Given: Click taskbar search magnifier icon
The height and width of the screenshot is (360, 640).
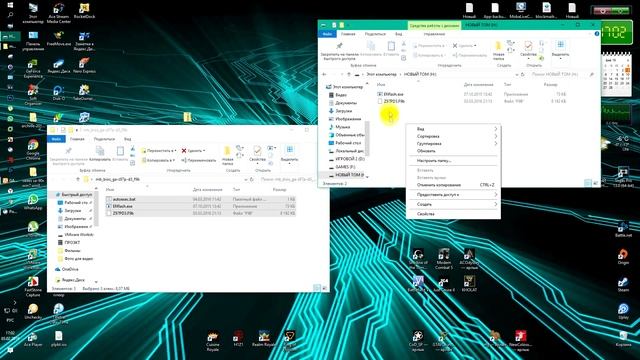Looking at the screenshot, I should click(x=10, y=15).
